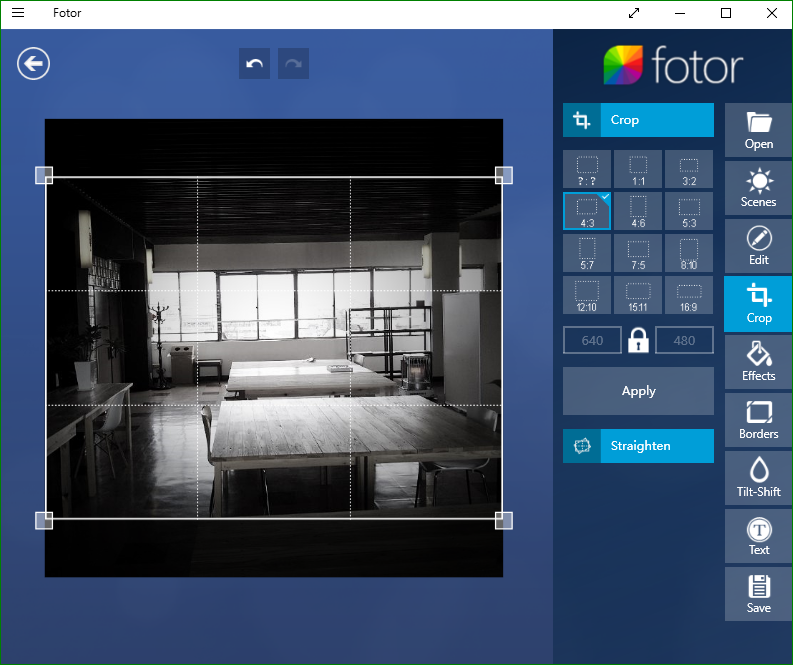
Task: Click the width field showing 640
Action: [x=592, y=340]
